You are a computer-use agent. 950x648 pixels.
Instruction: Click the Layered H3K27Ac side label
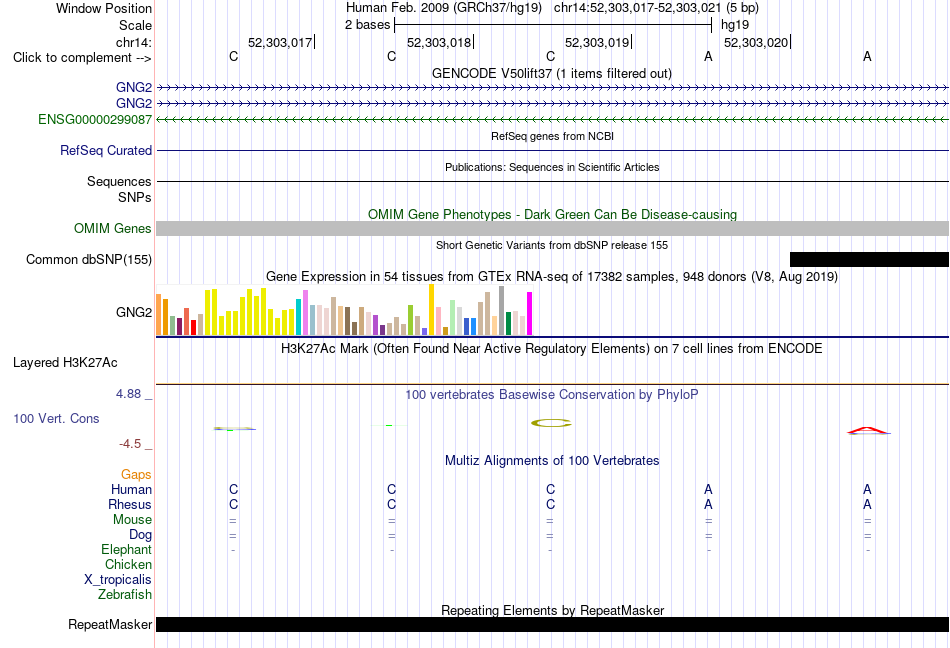[65, 363]
